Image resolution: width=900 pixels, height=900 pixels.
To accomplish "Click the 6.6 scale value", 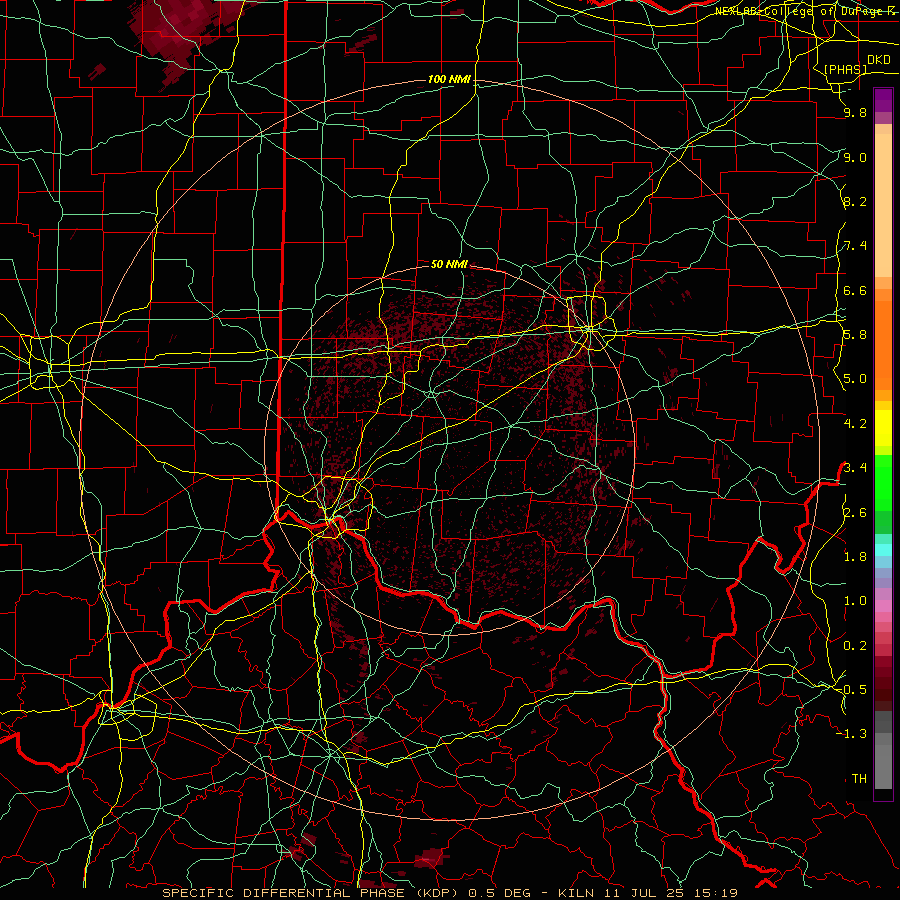I will coord(855,290).
